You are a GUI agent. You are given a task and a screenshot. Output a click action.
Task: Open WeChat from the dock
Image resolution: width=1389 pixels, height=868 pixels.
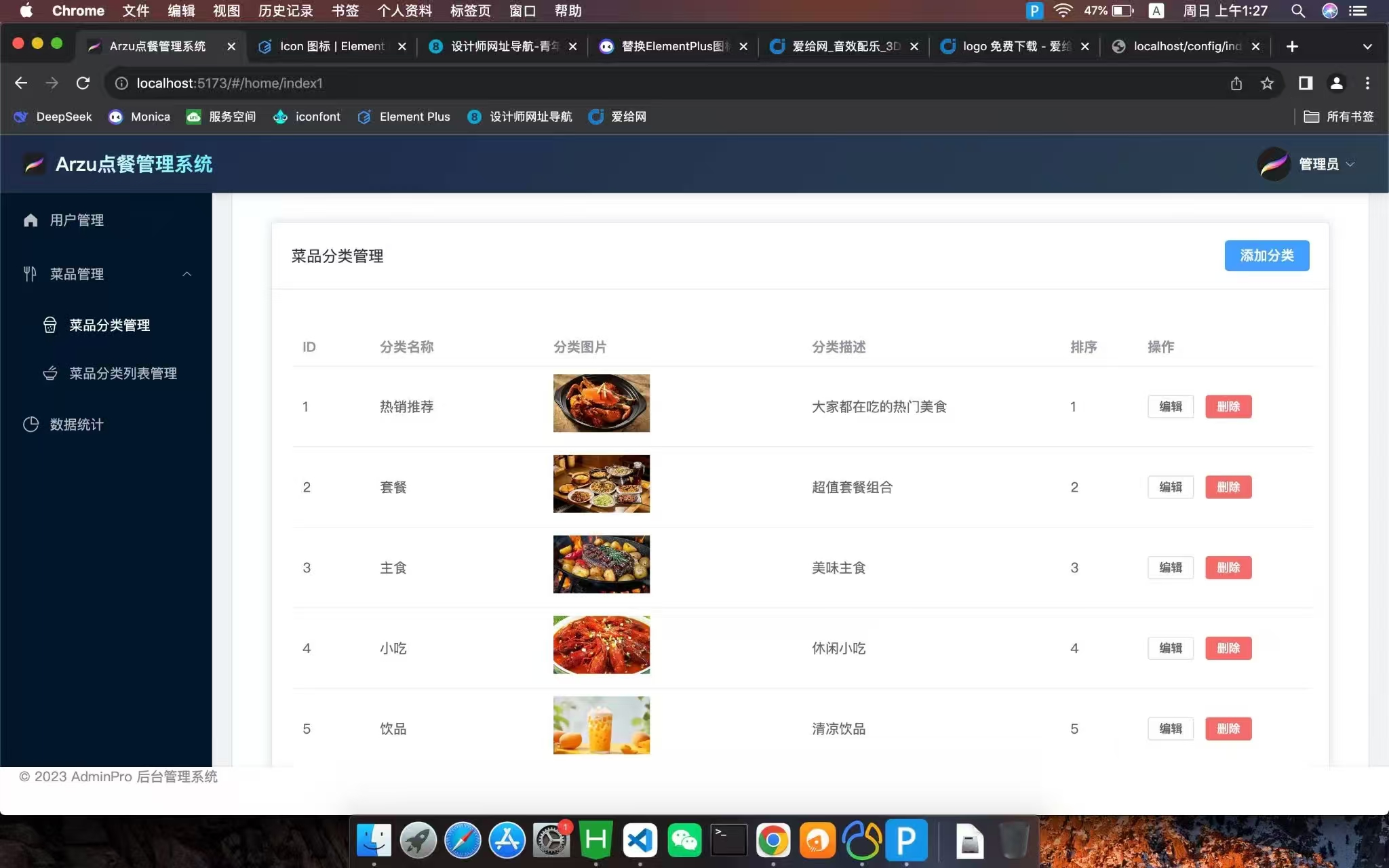click(684, 841)
